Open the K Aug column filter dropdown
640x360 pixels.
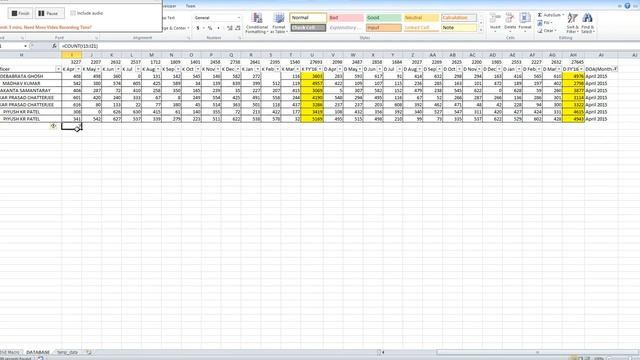pos(158,69)
